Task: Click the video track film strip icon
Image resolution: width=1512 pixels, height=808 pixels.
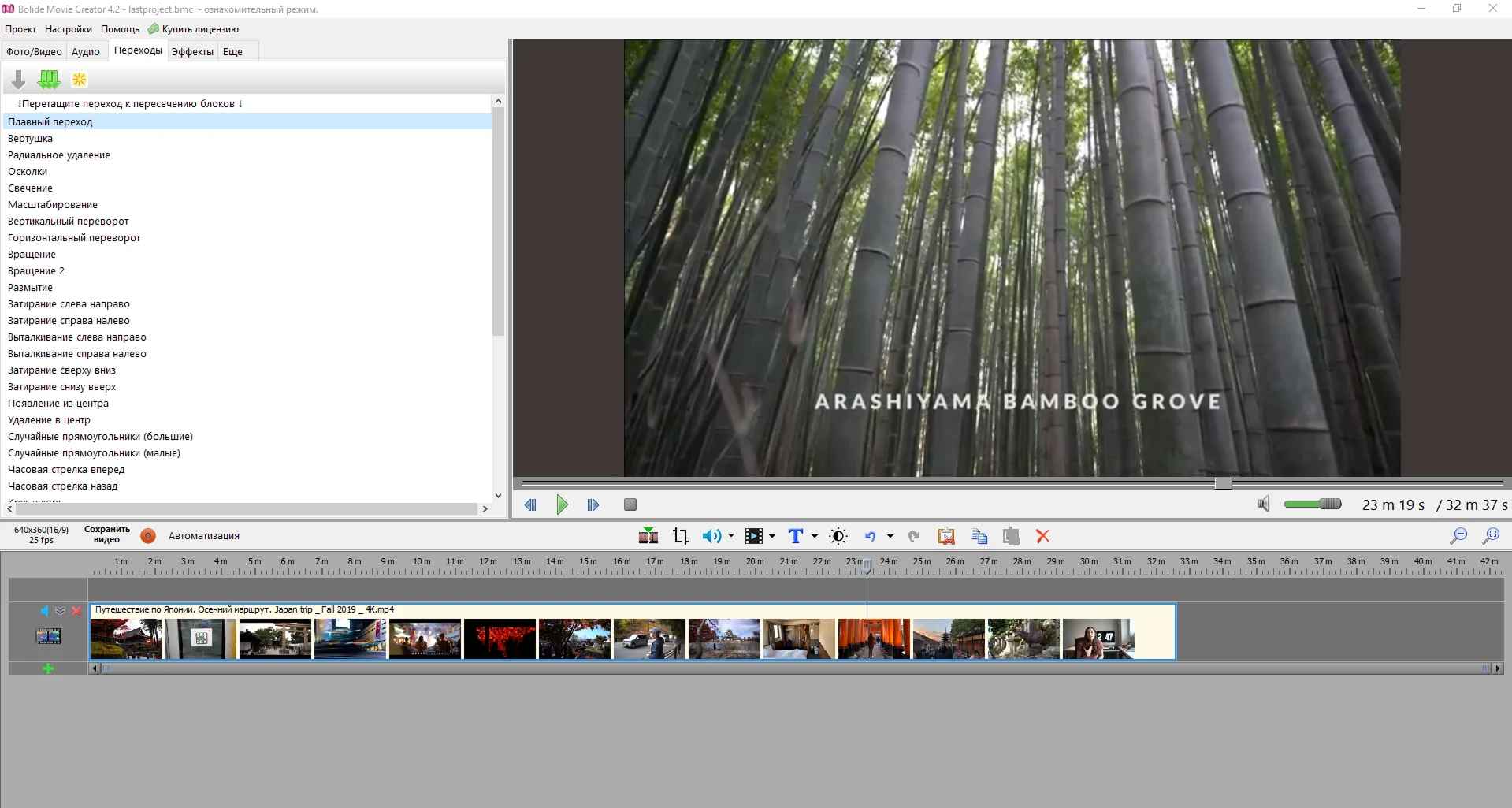Action: [x=48, y=636]
